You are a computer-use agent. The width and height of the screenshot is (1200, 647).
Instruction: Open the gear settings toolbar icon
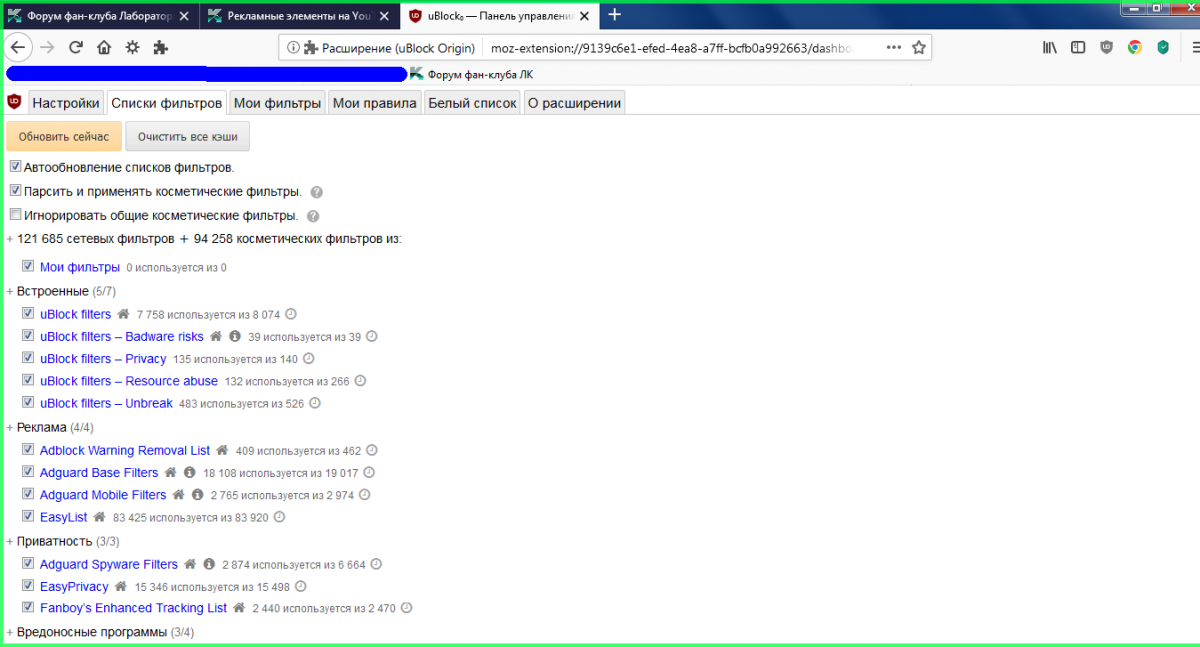132,47
